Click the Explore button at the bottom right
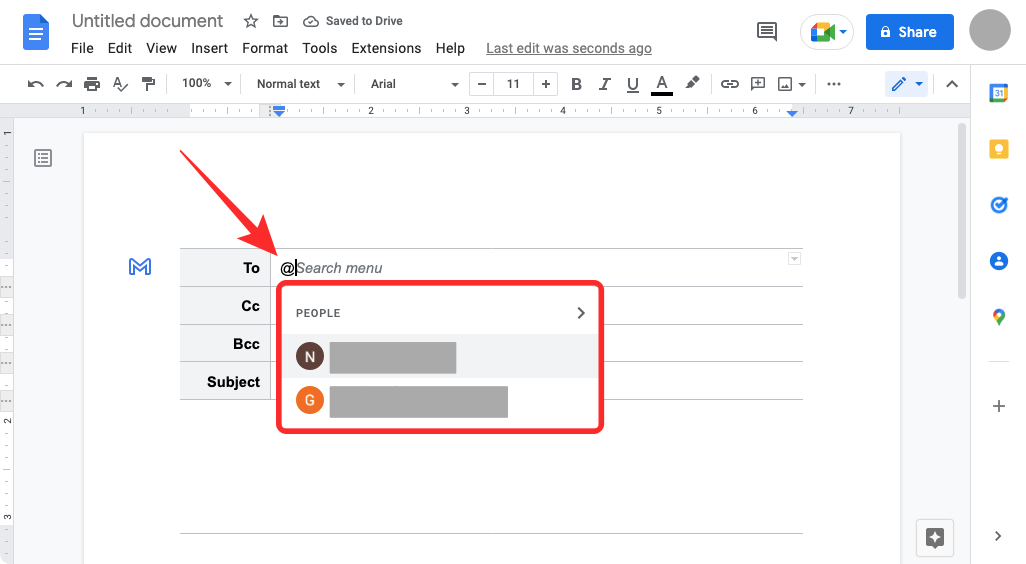 click(x=934, y=538)
